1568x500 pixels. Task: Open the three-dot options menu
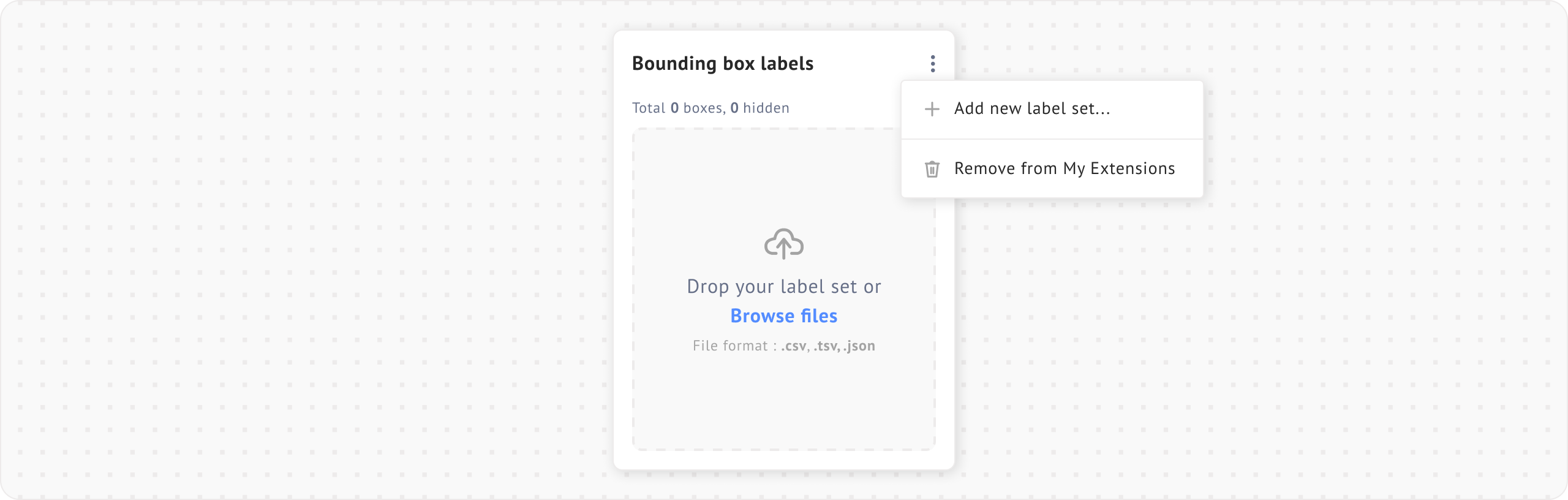932,64
